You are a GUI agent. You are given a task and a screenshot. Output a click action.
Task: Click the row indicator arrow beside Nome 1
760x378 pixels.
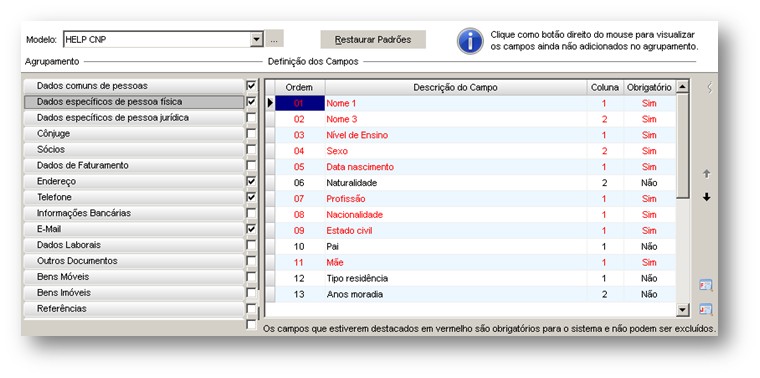point(270,103)
